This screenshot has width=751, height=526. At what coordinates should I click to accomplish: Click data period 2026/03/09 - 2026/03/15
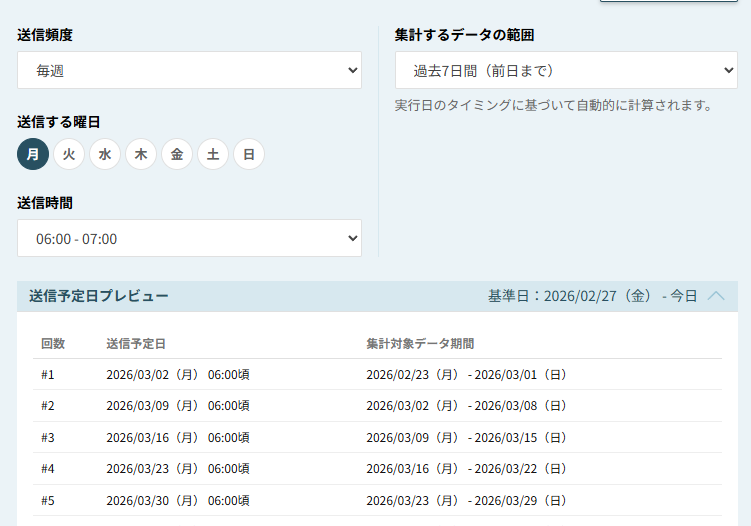tap(467, 437)
